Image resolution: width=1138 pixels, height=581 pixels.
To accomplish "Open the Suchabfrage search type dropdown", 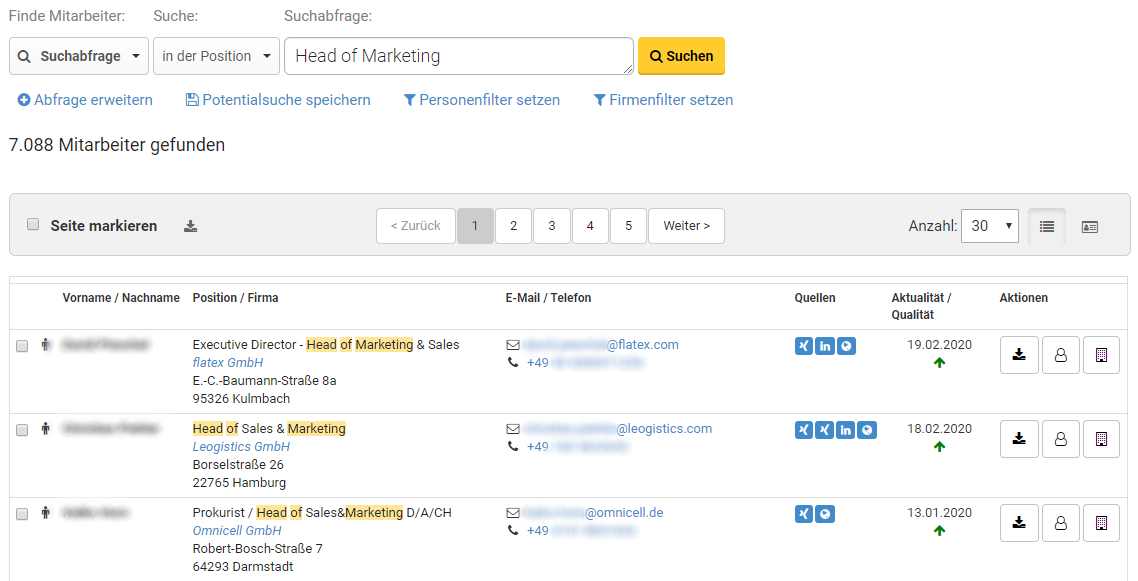I will pyautogui.click(x=79, y=56).
